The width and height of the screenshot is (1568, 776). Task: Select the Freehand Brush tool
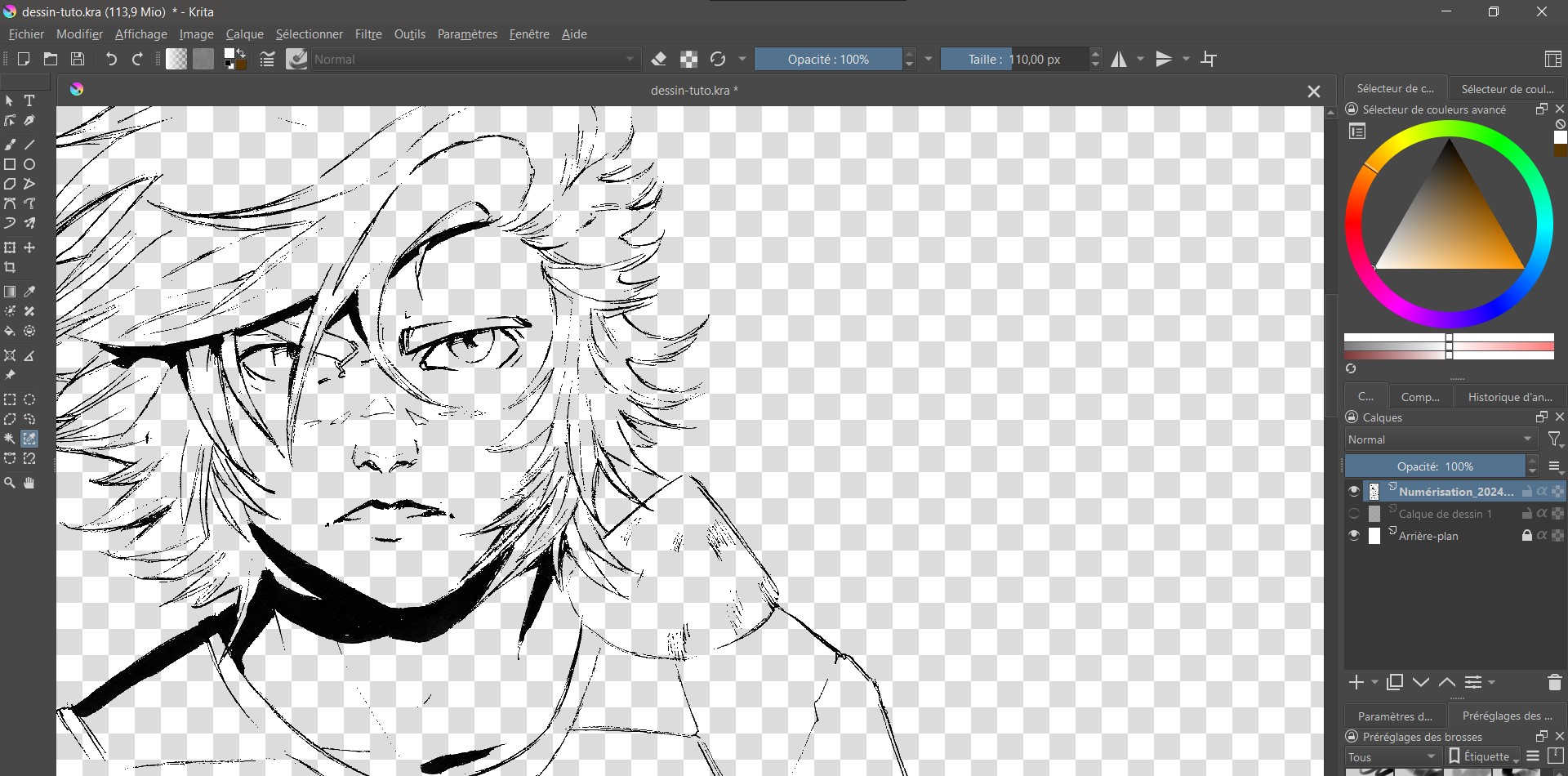point(10,145)
